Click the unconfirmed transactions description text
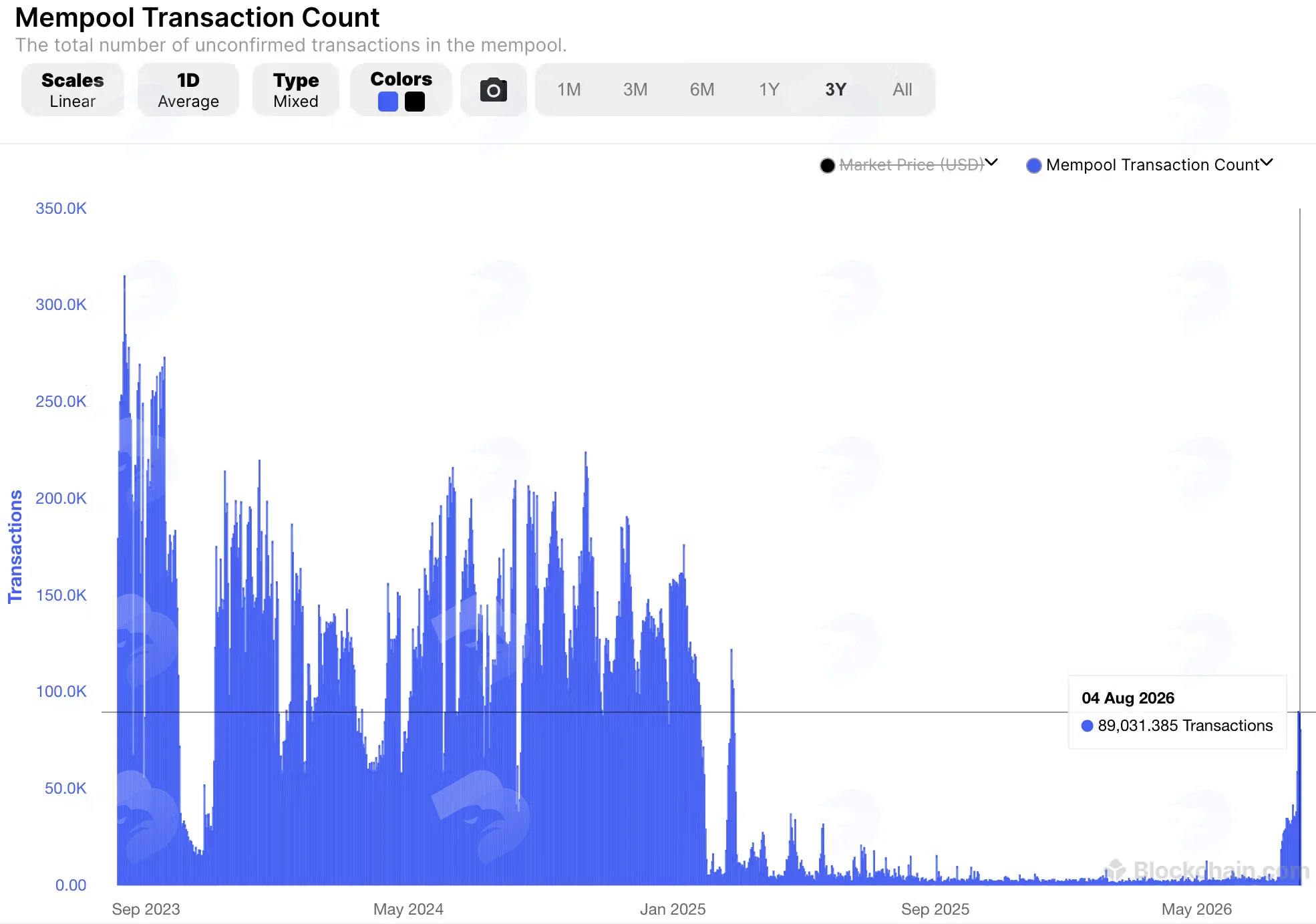 [291, 45]
